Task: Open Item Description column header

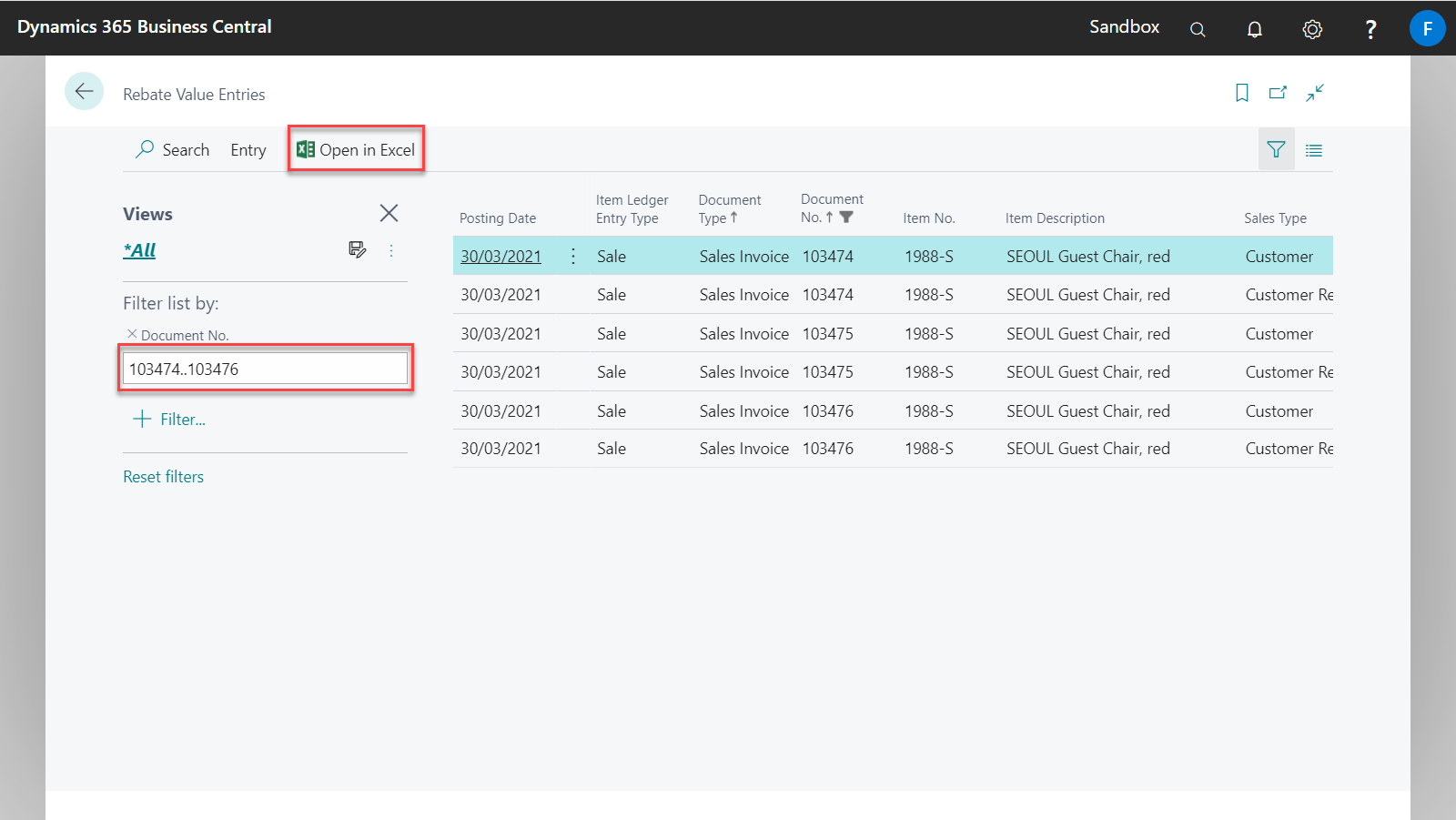Action: pos(1055,218)
